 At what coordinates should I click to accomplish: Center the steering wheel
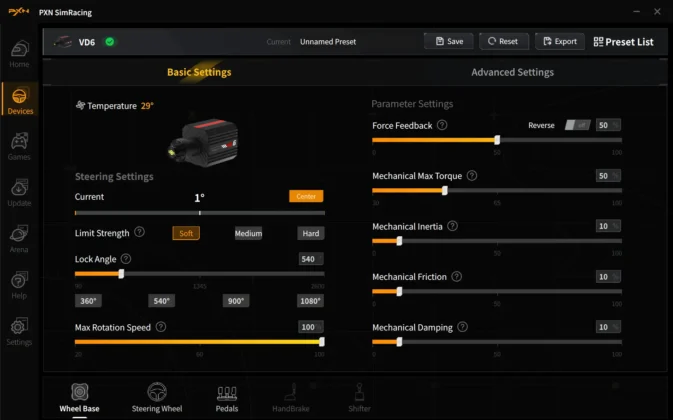tap(306, 196)
